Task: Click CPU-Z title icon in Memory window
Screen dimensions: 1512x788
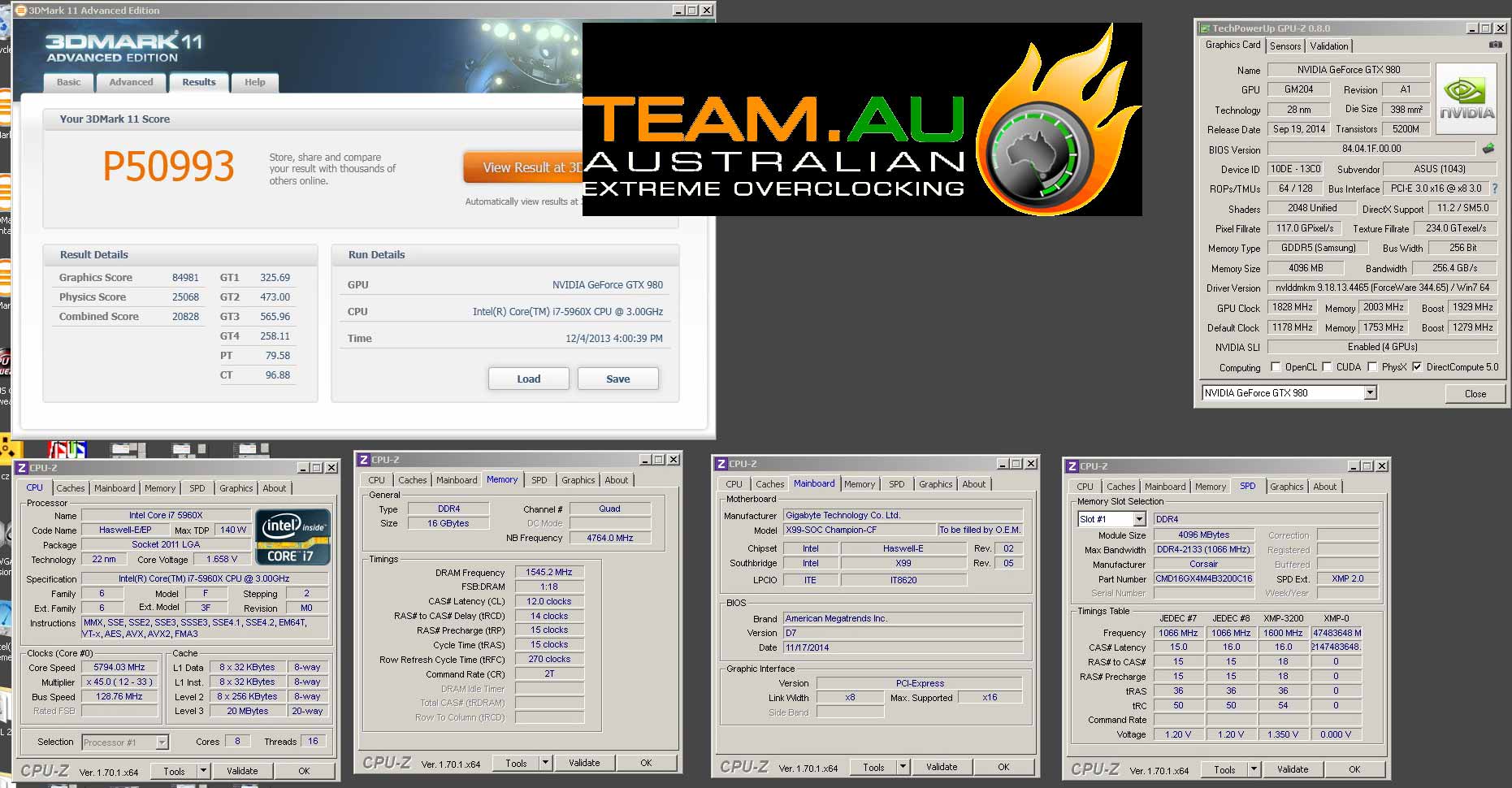Action: coord(364,460)
